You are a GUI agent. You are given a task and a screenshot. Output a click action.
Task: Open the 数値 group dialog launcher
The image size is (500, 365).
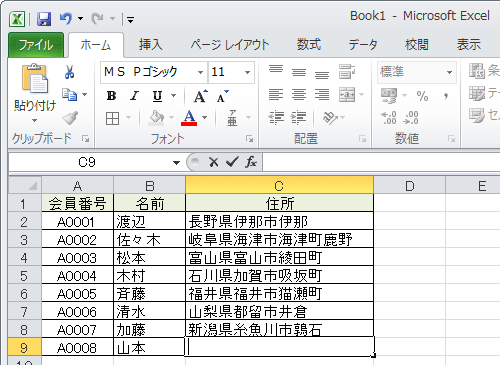point(452,139)
